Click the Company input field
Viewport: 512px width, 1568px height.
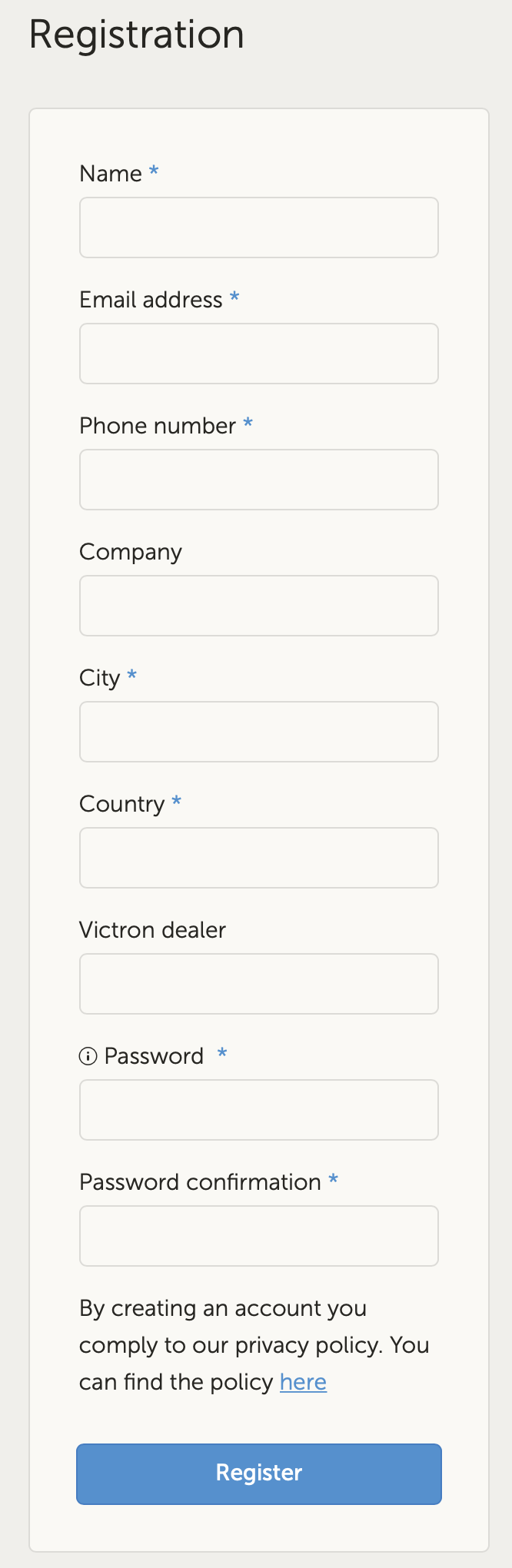(x=258, y=606)
